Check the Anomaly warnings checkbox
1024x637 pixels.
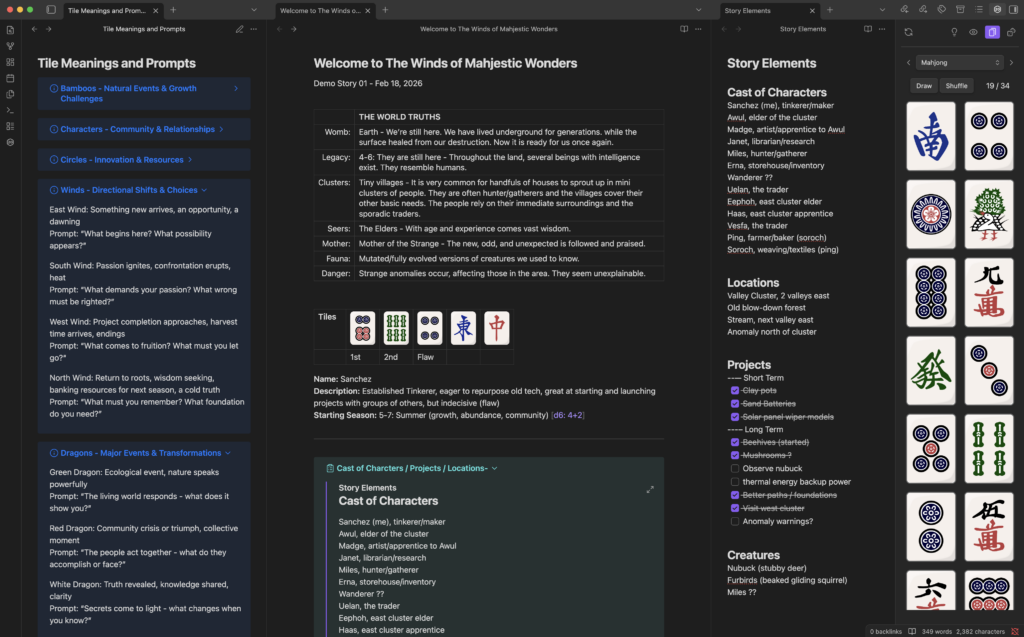[x=737, y=521]
